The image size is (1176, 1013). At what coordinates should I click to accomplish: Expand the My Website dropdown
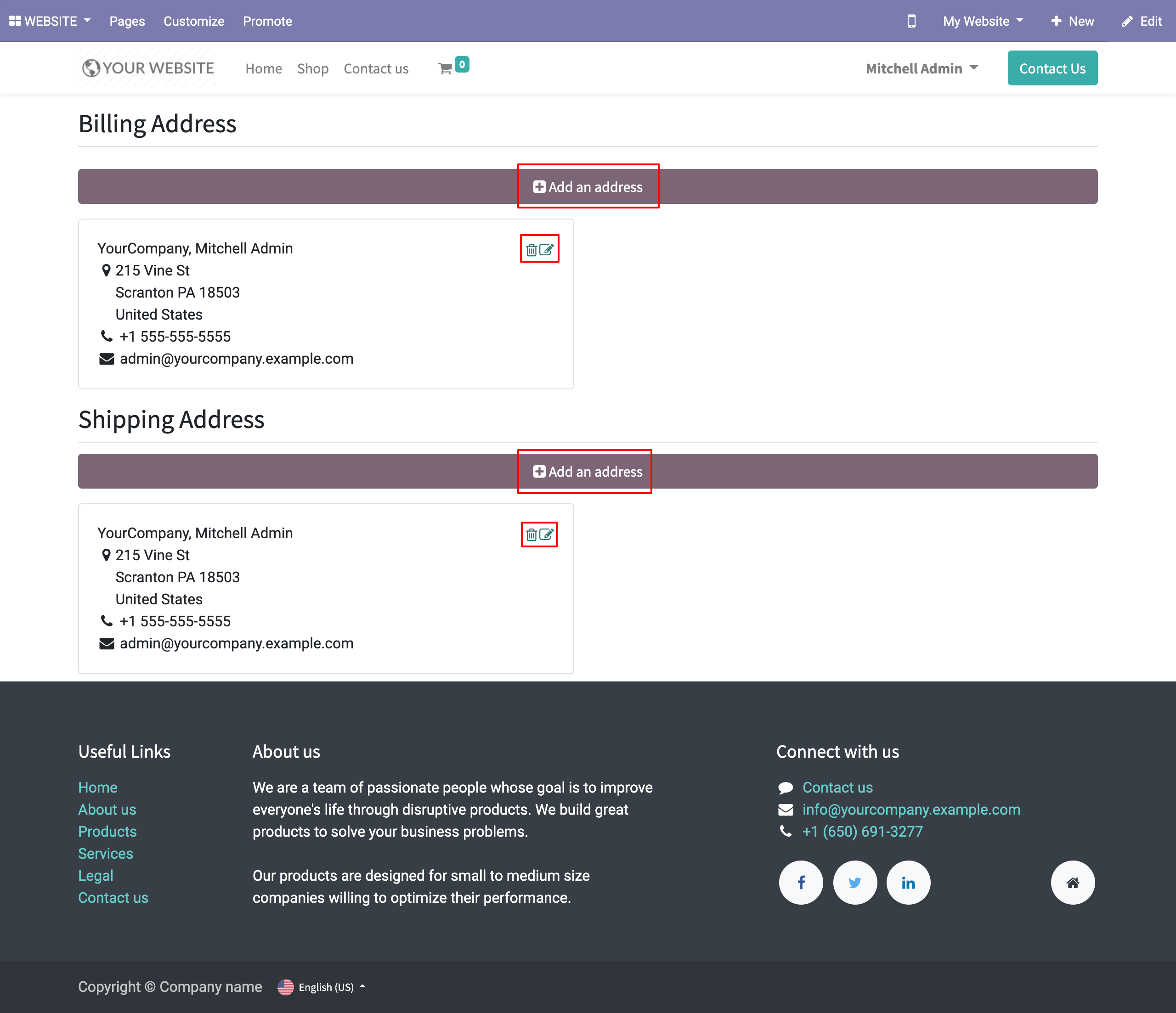(x=983, y=21)
